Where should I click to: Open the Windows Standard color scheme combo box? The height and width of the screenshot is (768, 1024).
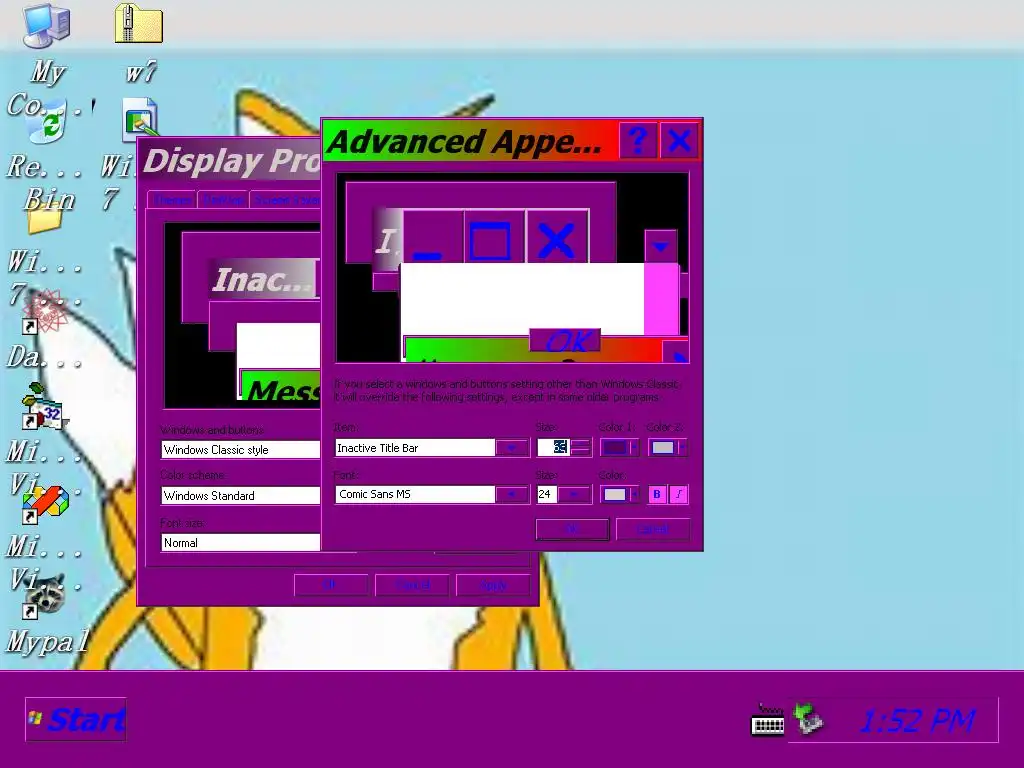tap(240, 496)
